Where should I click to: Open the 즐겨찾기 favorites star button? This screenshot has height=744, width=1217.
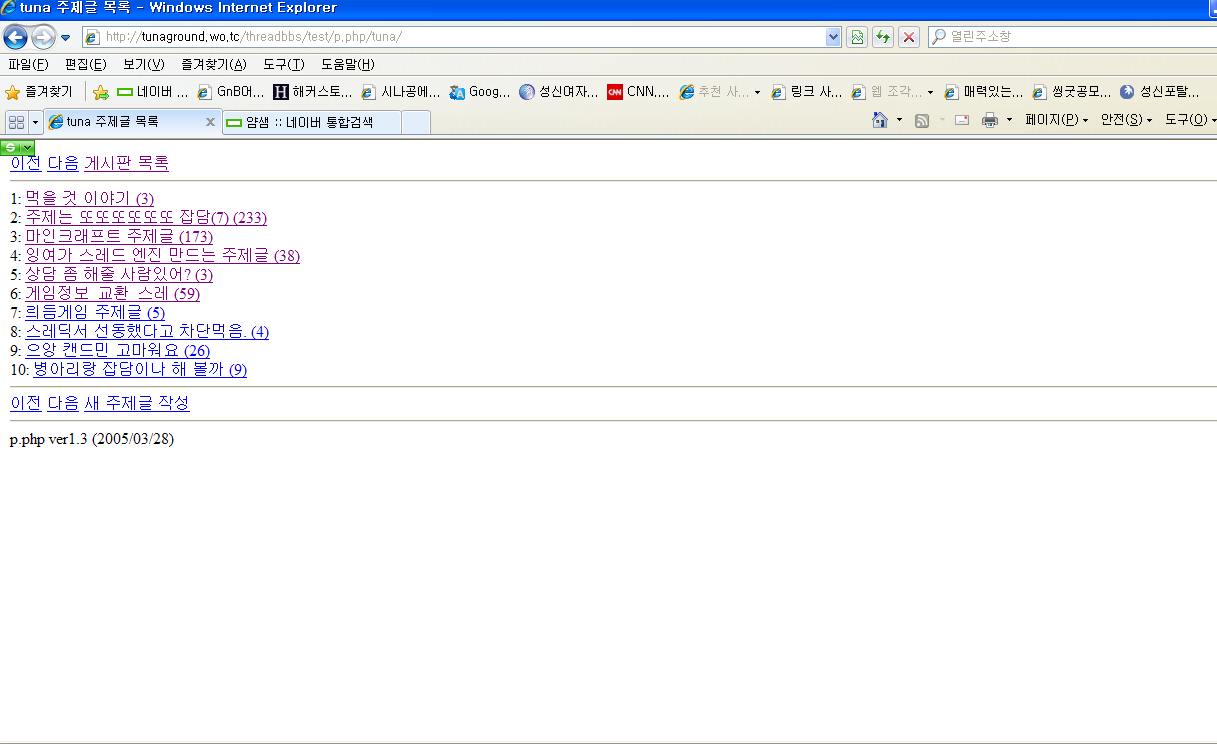40,92
